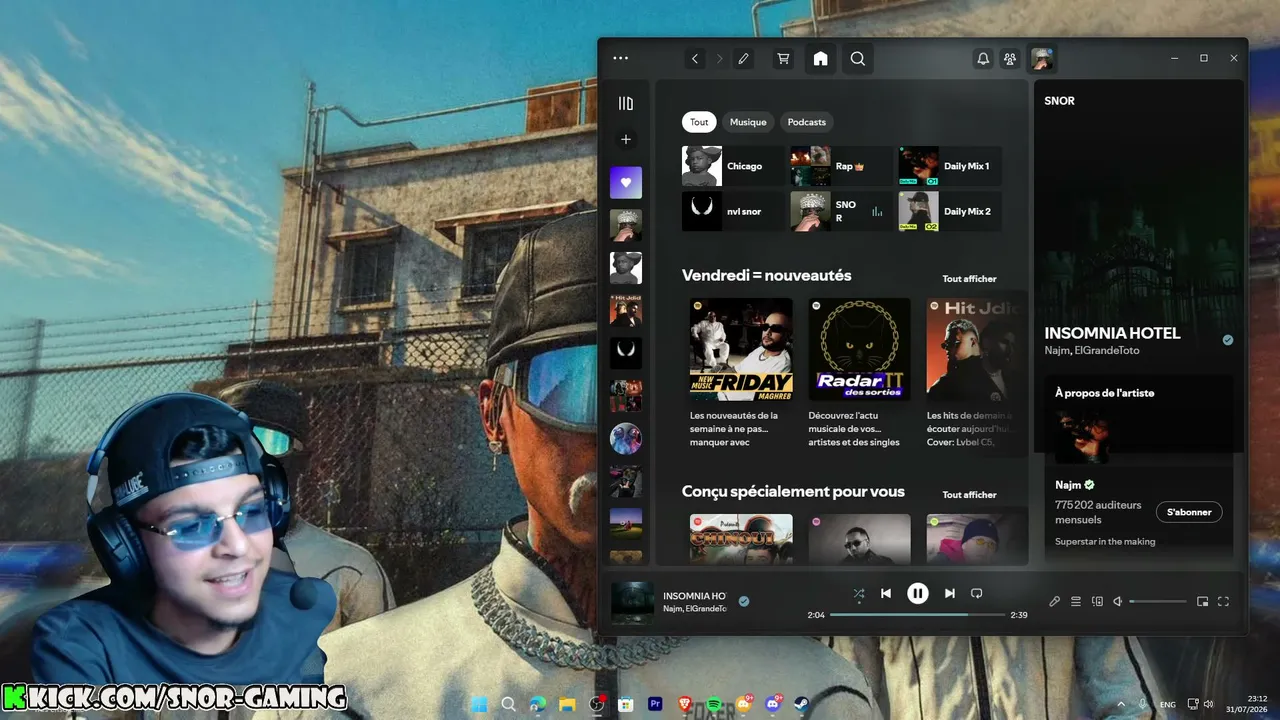Toggle saved checkmark beside INSOMNIA HOTEL title in side panel
The height and width of the screenshot is (720, 1280).
point(1228,340)
